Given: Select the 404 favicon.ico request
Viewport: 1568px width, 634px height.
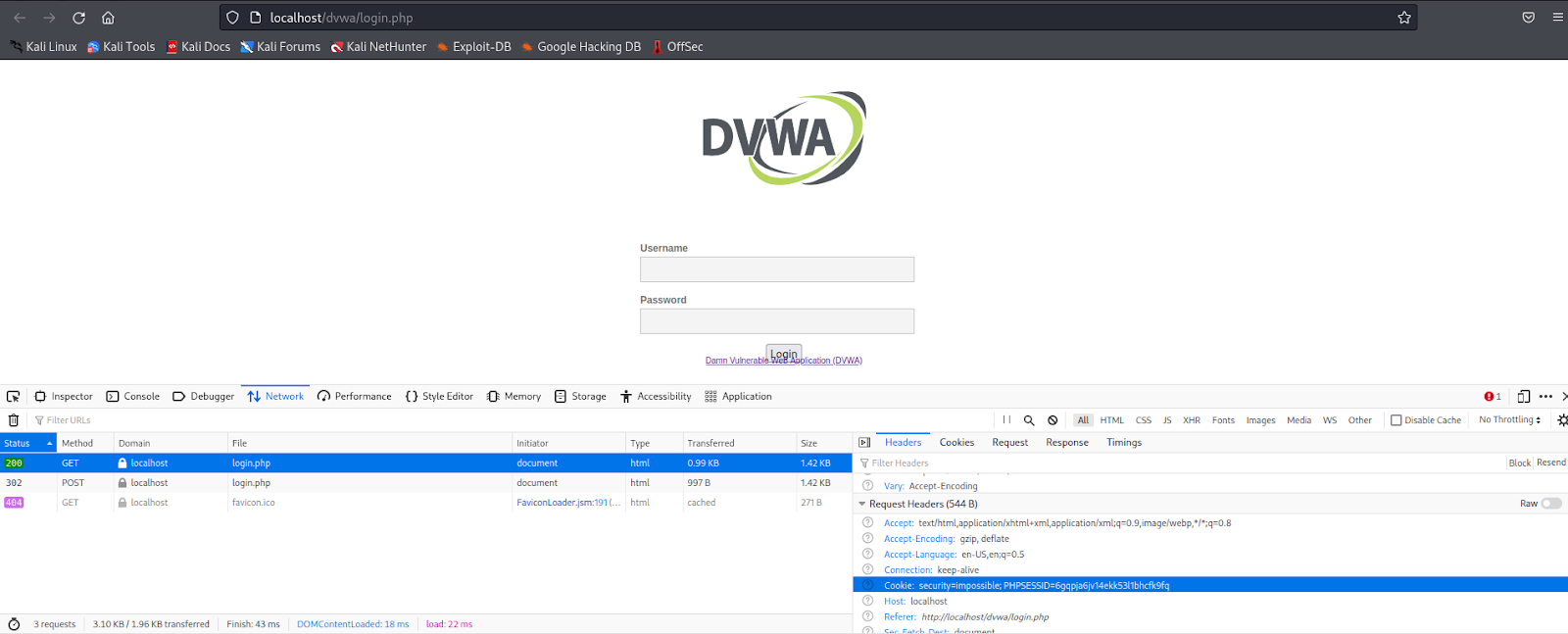Looking at the screenshot, I should point(426,503).
